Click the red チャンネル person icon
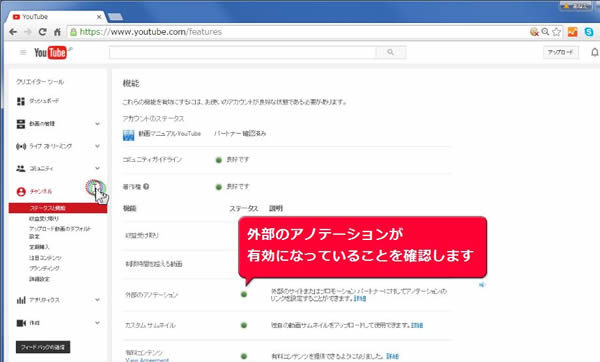The width and height of the screenshot is (600, 362). click(x=21, y=191)
